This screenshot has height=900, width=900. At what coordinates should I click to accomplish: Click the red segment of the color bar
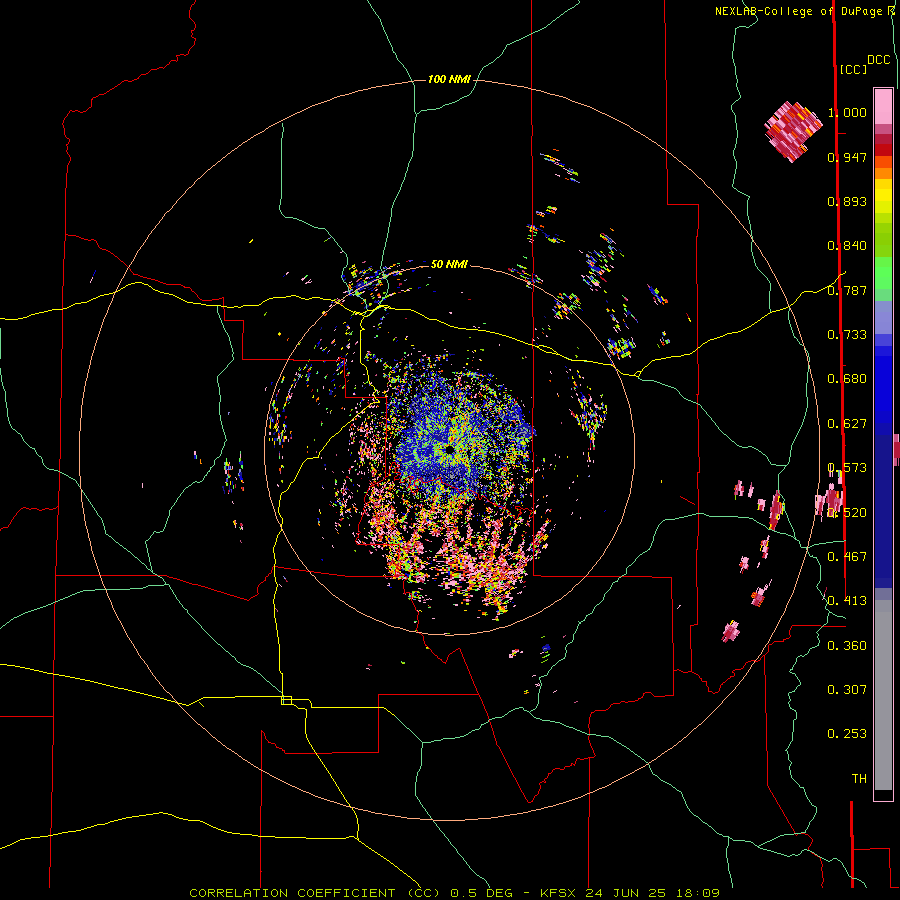click(x=883, y=150)
